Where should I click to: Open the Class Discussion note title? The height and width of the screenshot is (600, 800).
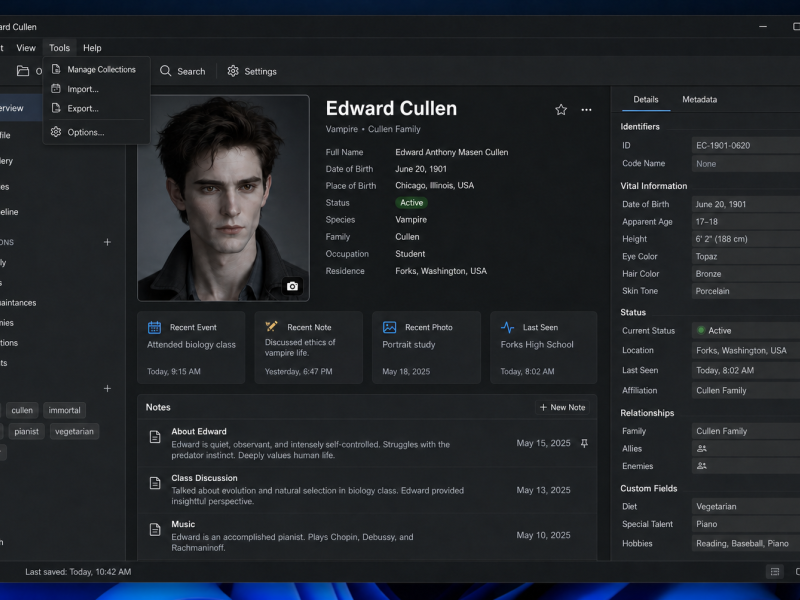204,478
